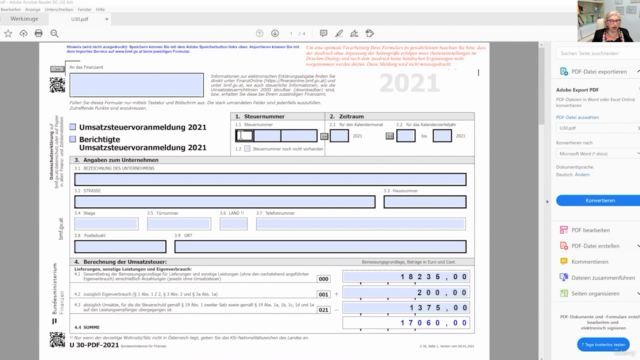Expand the Seiten organisieren chevron
Screen dimensions: 640x360
click(638, 293)
